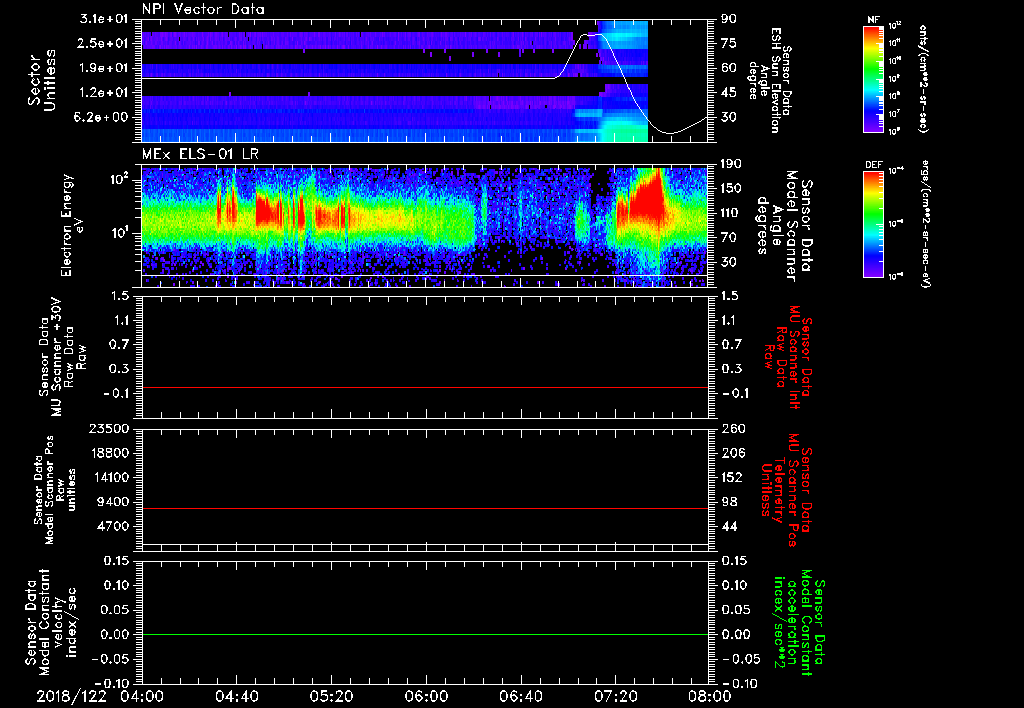
Task: Click the 08:00 time axis label
Action: tap(710, 696)
